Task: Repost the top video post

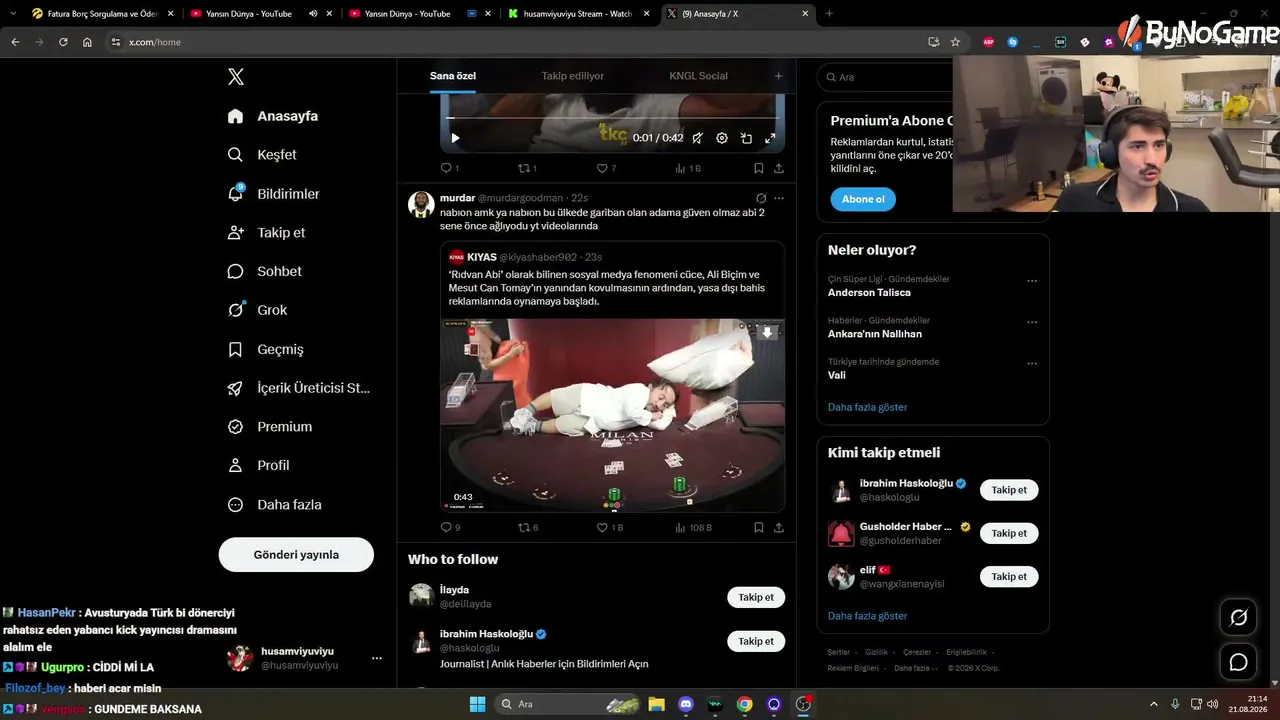Action: [527, 168]
